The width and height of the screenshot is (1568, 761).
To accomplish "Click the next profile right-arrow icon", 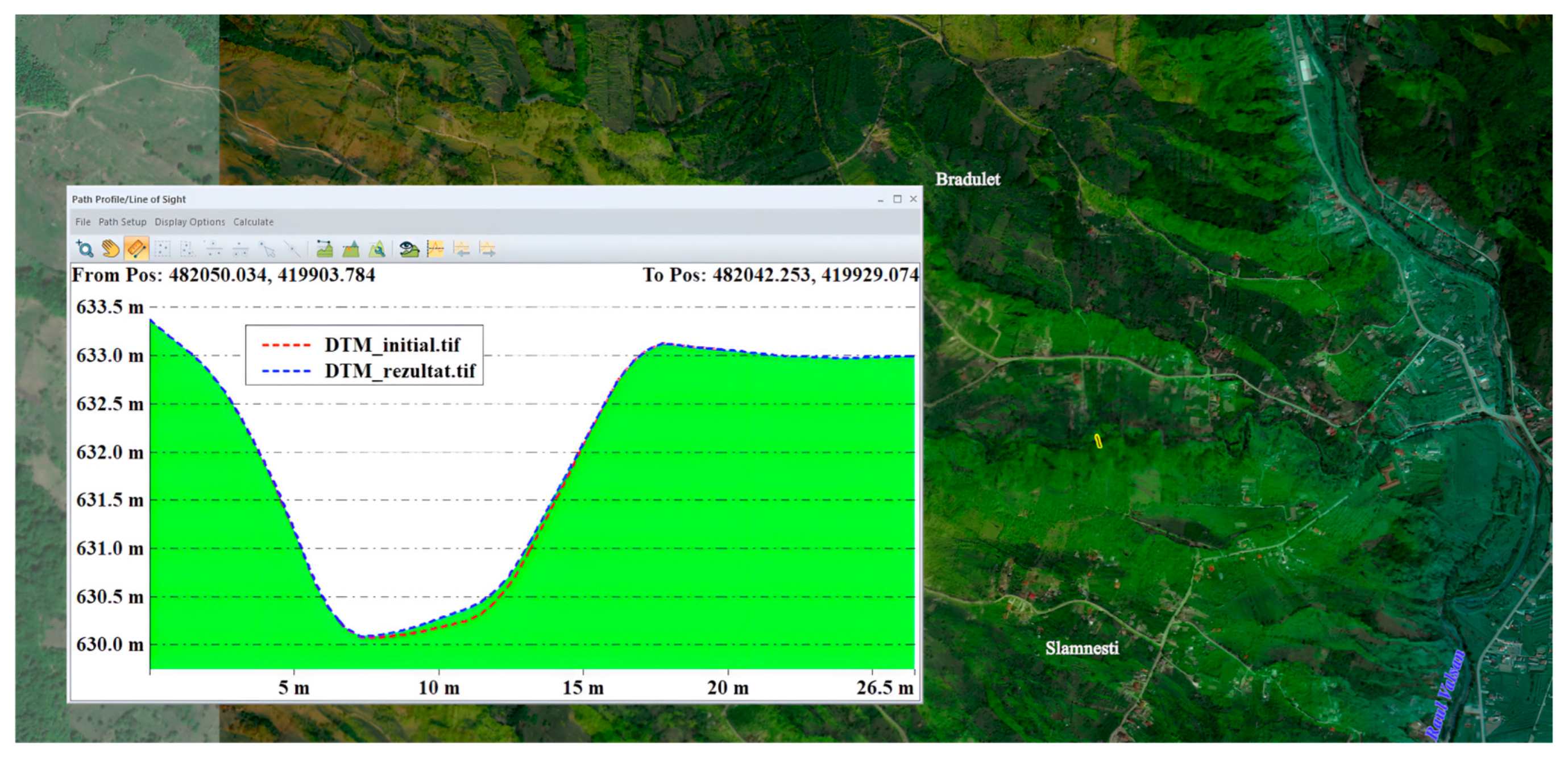I will point(487,249).
